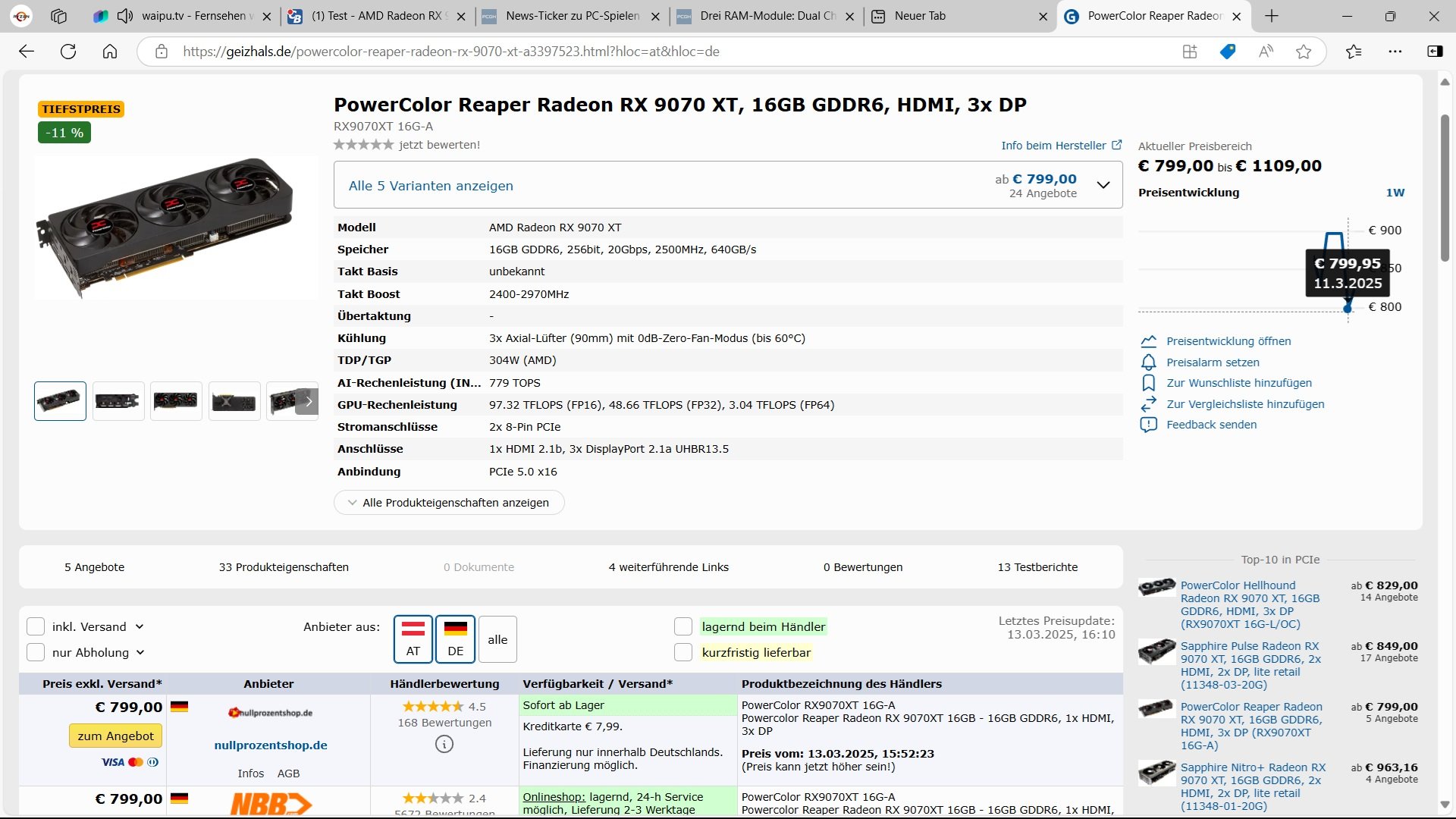Open the 33 Produkteigenschaften tab
Screen dimensions: 1456x819
pyautogui.click(x=284, y=567)
